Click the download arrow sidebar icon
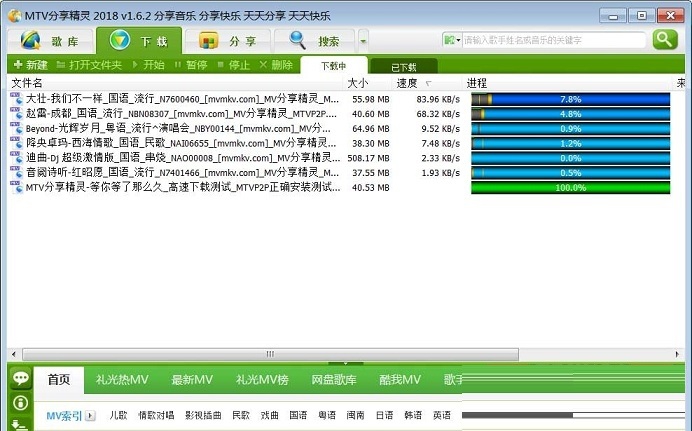Screen dimensions: 692x431 tap(19, 425)
